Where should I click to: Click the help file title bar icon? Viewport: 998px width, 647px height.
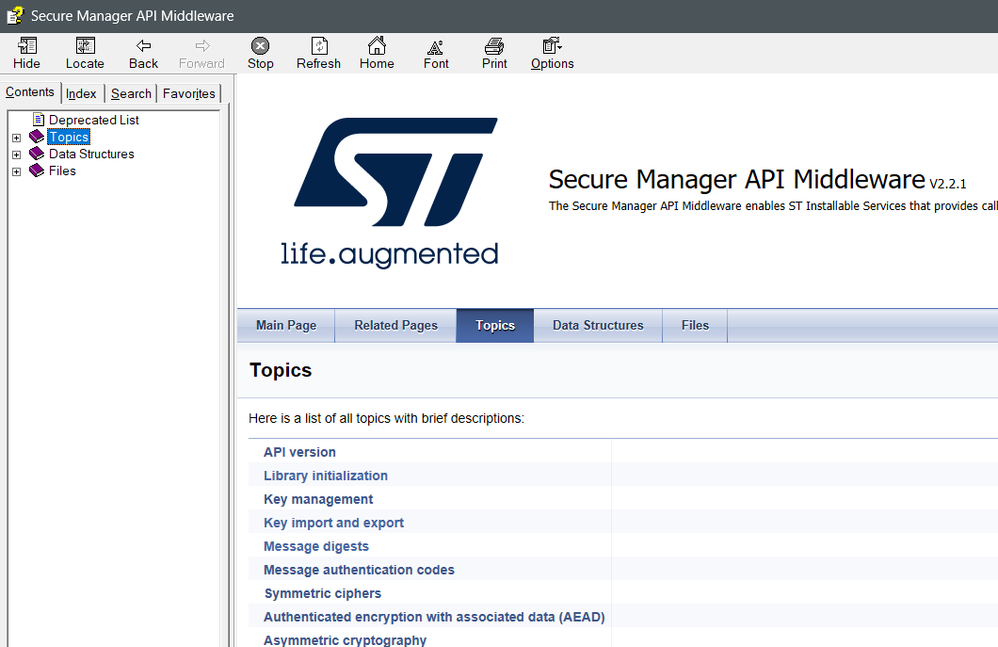(15, 15)
